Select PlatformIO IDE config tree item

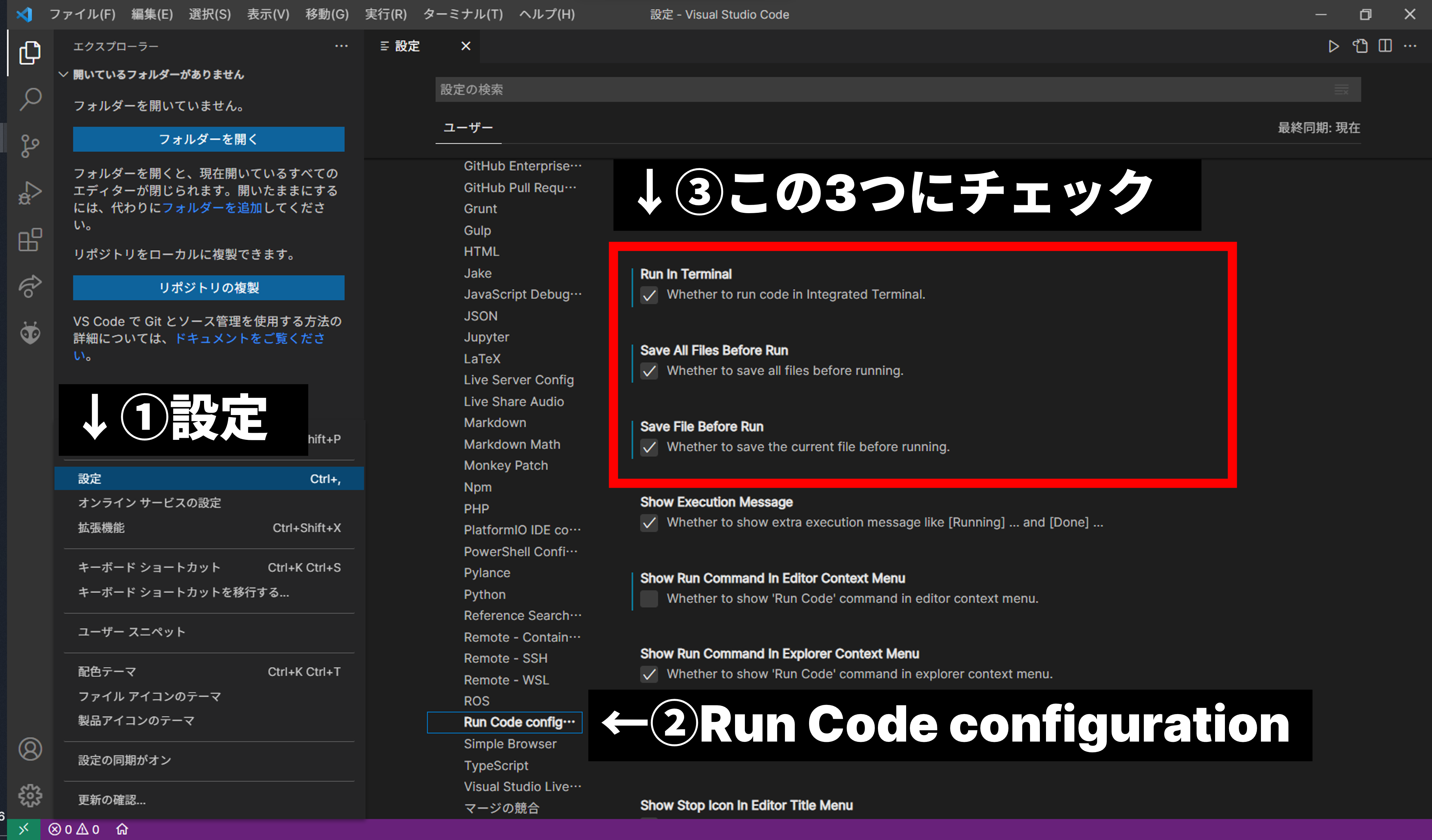[x=522, y=530]
